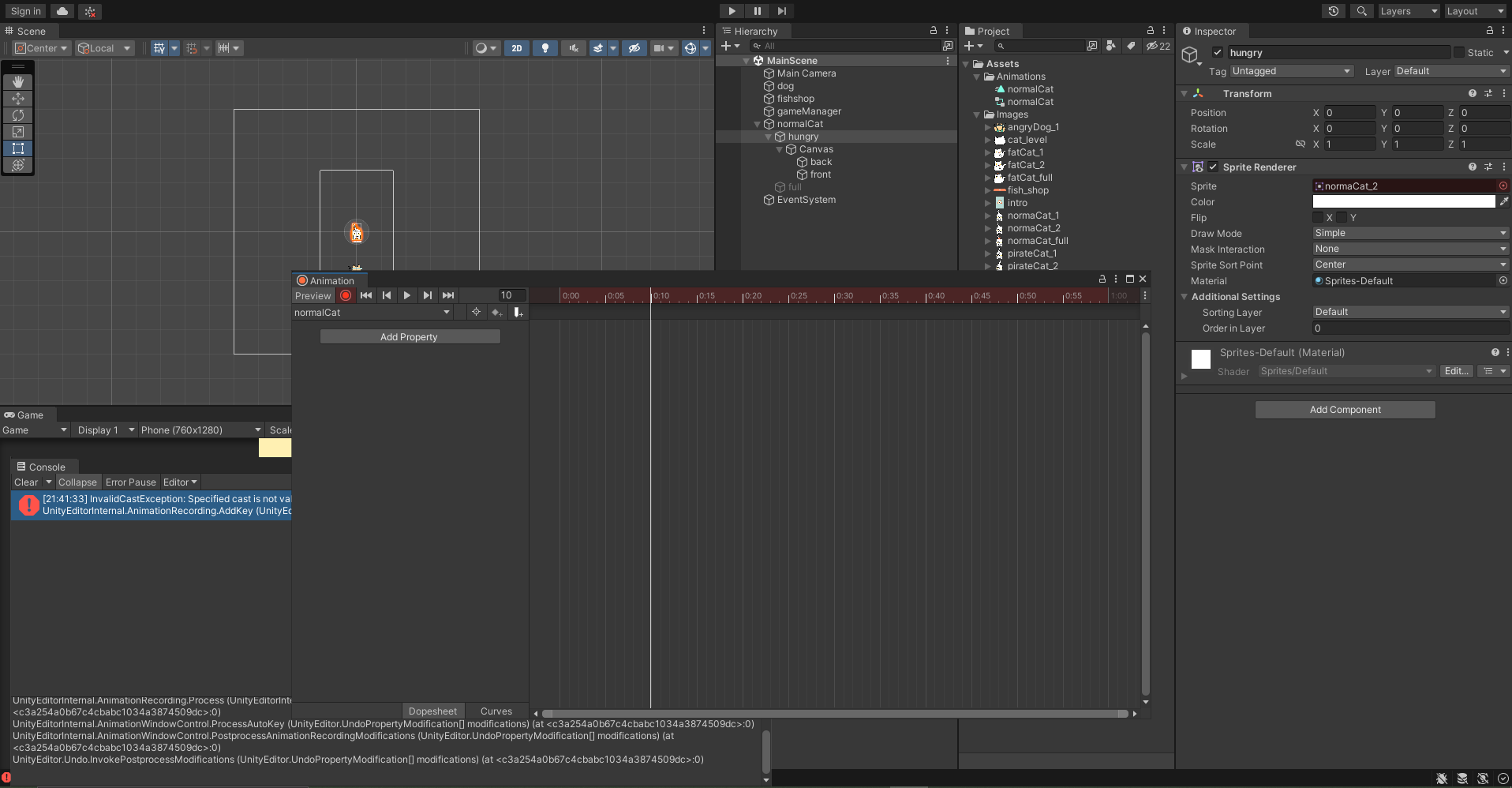Open the Layer dropdown showing Default
This screenshot has width=1512, height=788.
click(x=1452, y=71)
